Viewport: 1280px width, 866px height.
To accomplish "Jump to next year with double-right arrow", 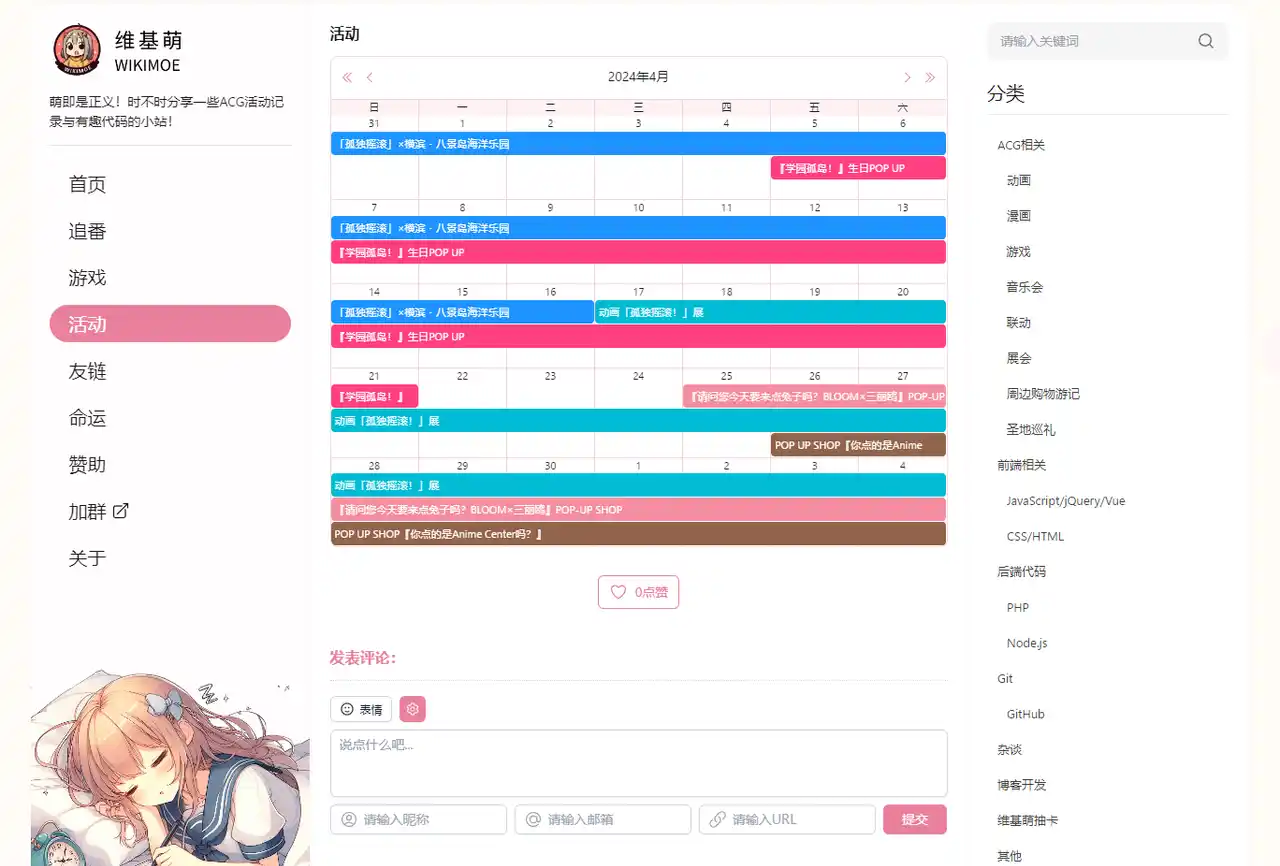I will click(x=930, y=77).
